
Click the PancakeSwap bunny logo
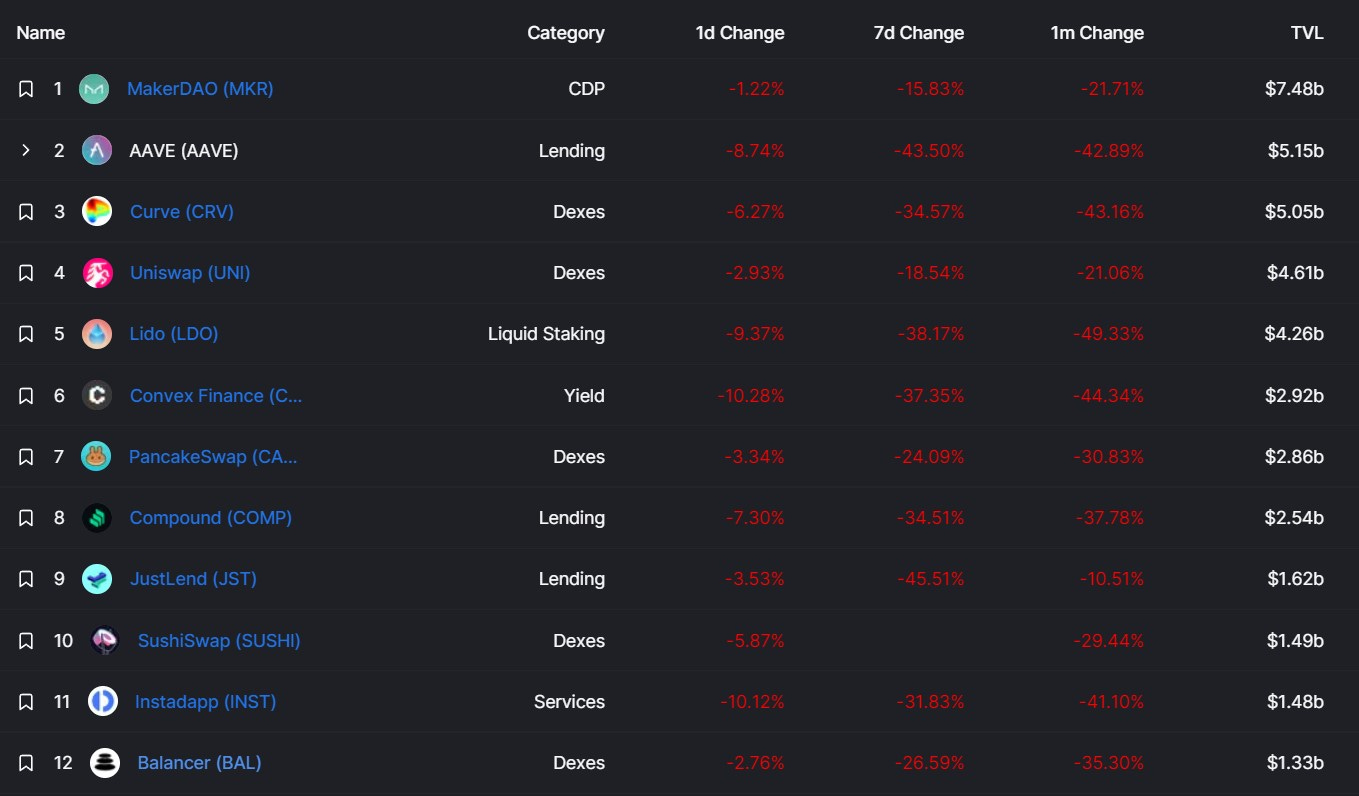(97, 456)
